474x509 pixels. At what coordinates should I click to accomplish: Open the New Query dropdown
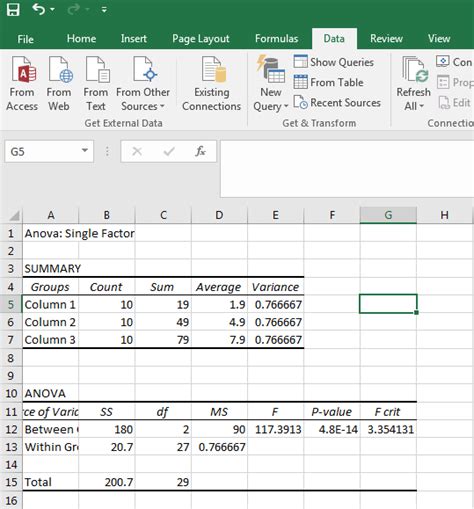(271, 83)
